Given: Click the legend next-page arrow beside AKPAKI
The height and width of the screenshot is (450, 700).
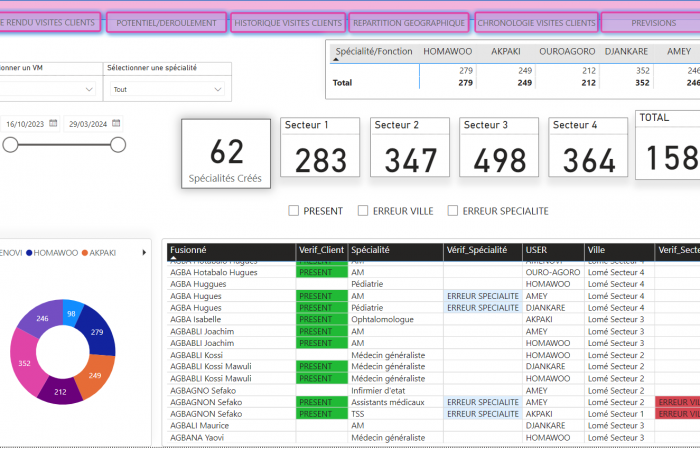Looking at the screenshot, I should [144, 253].
